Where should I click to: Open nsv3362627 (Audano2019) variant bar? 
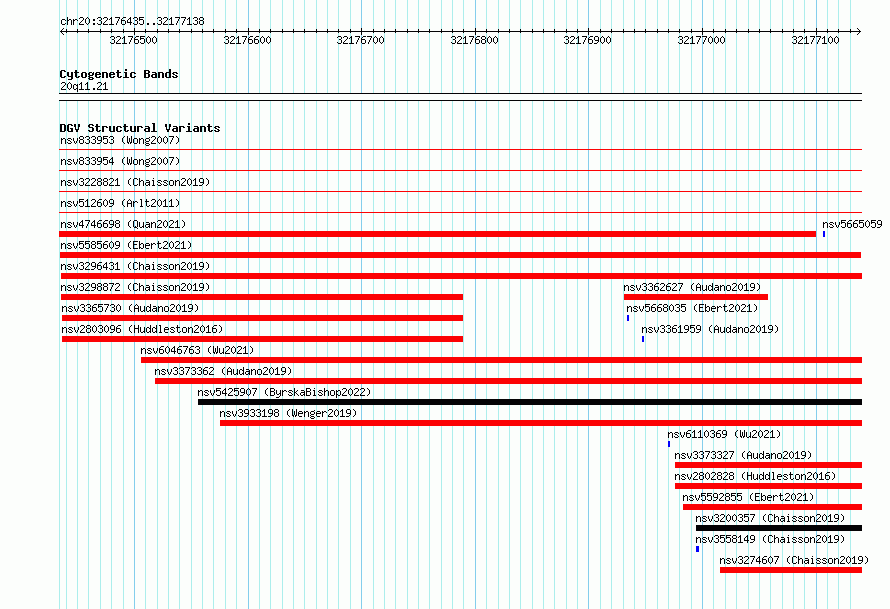tap(696, 297)
